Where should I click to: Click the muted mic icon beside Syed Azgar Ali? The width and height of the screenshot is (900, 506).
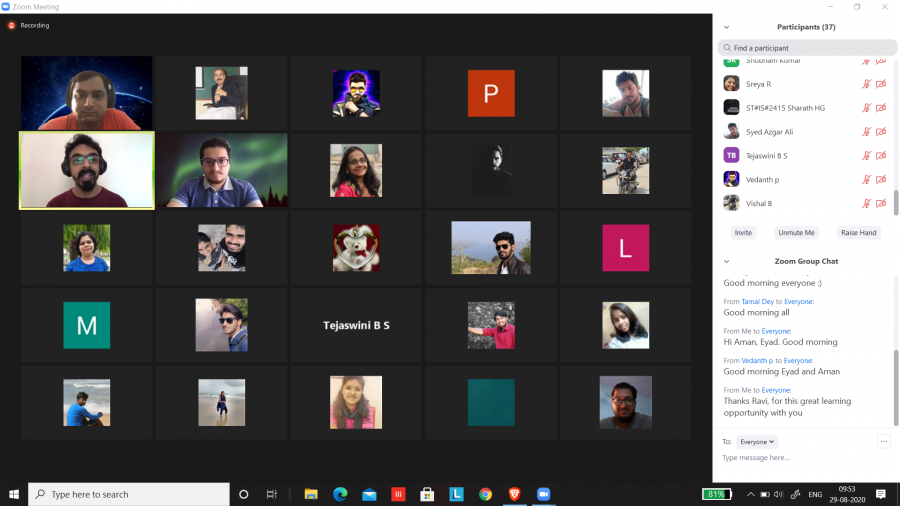pos(867,132)
